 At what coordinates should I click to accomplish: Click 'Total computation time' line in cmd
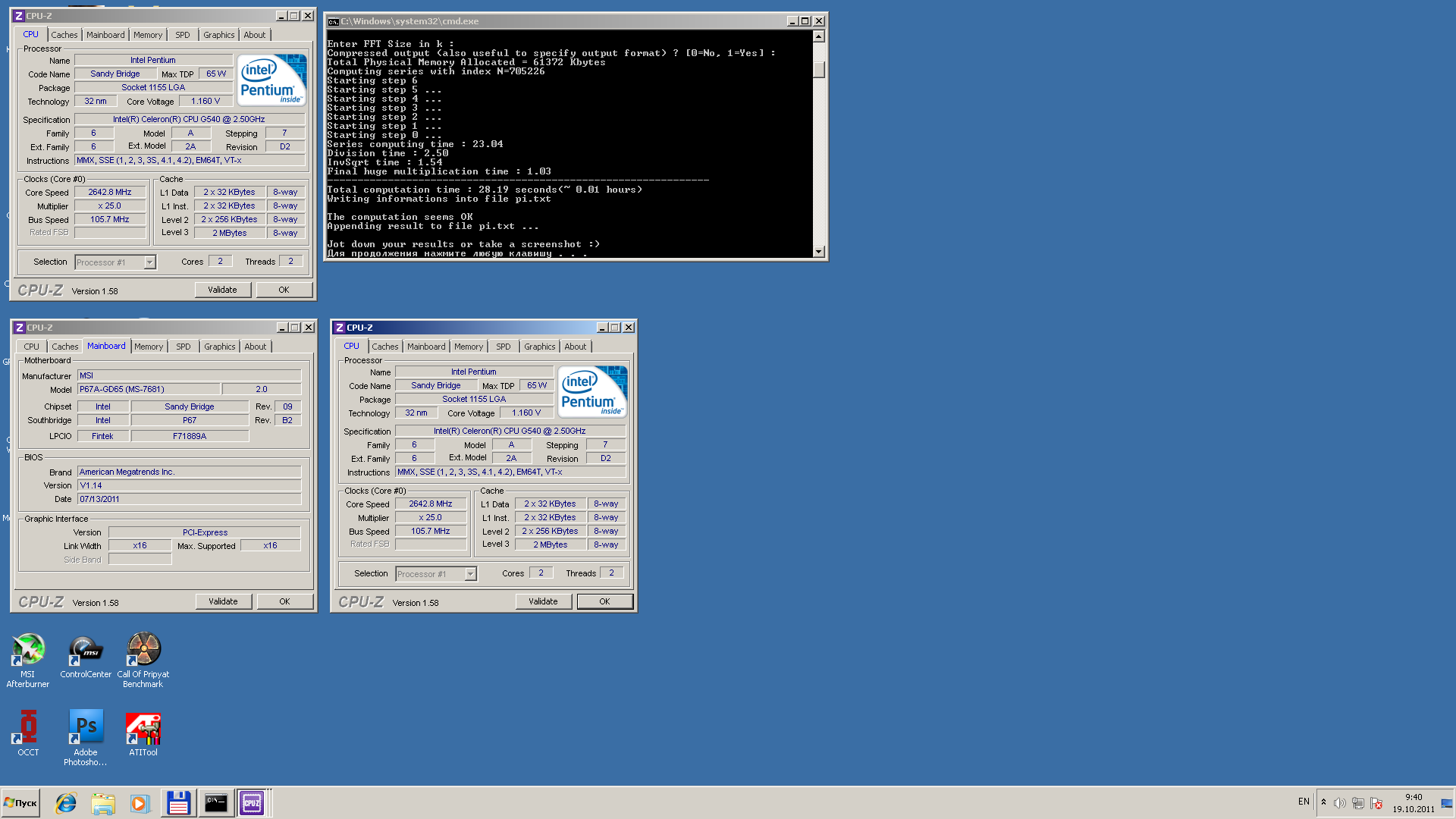[485, 190]
